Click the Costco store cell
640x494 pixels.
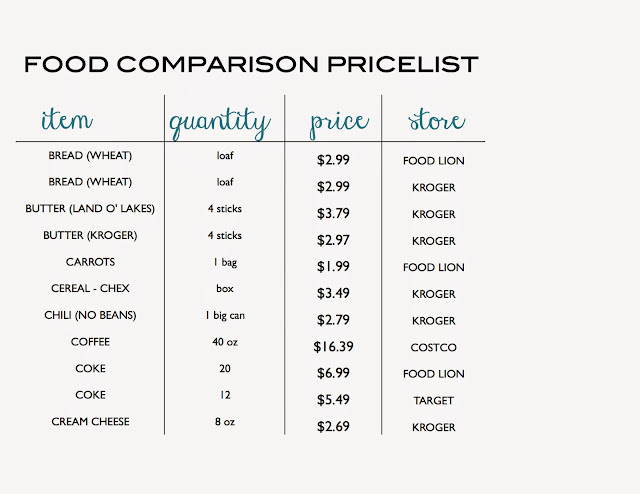pos(433,347)
